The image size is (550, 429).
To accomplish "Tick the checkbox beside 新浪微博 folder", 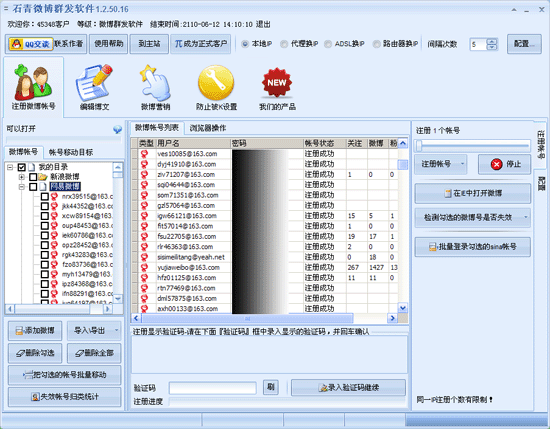I will coord(33,177).
